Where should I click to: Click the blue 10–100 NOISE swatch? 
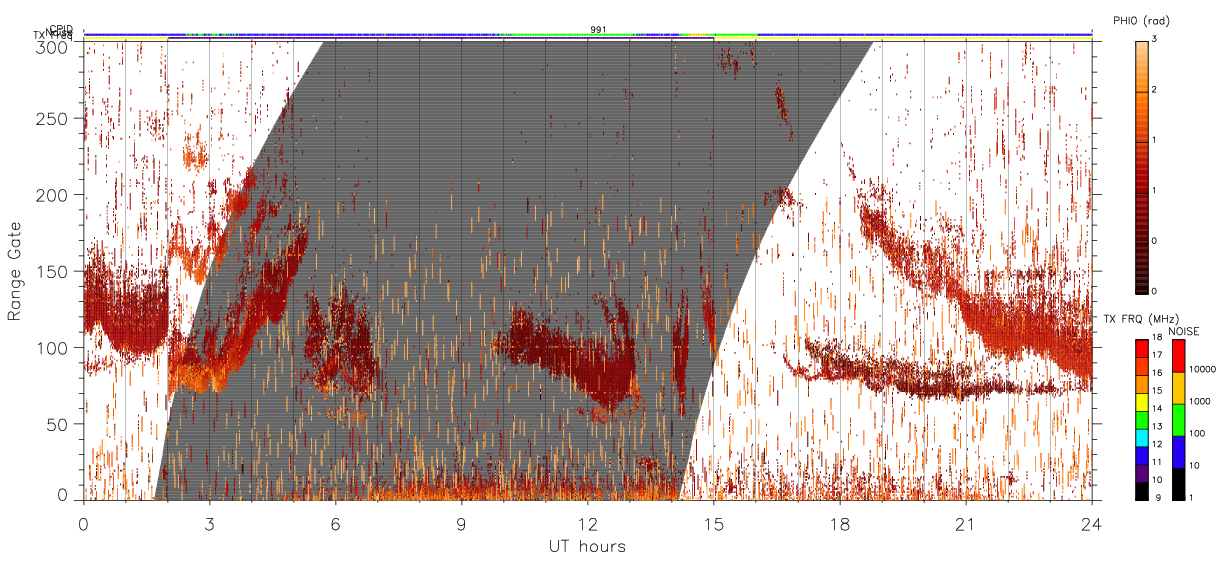[1178, 451]
